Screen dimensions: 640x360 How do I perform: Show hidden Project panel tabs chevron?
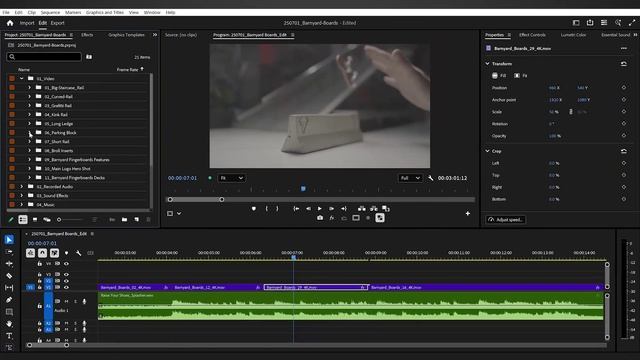pyautogui.click(x=155, y=35)
